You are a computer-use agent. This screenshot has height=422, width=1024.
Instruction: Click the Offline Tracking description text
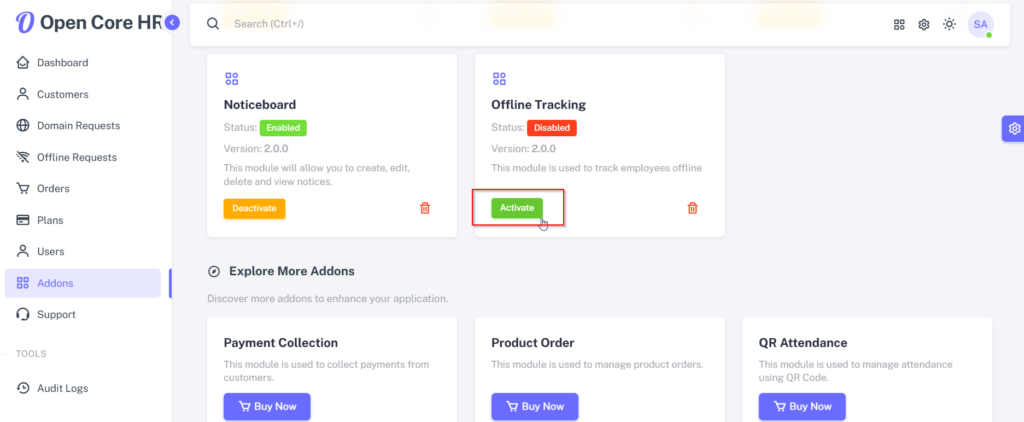596,168
